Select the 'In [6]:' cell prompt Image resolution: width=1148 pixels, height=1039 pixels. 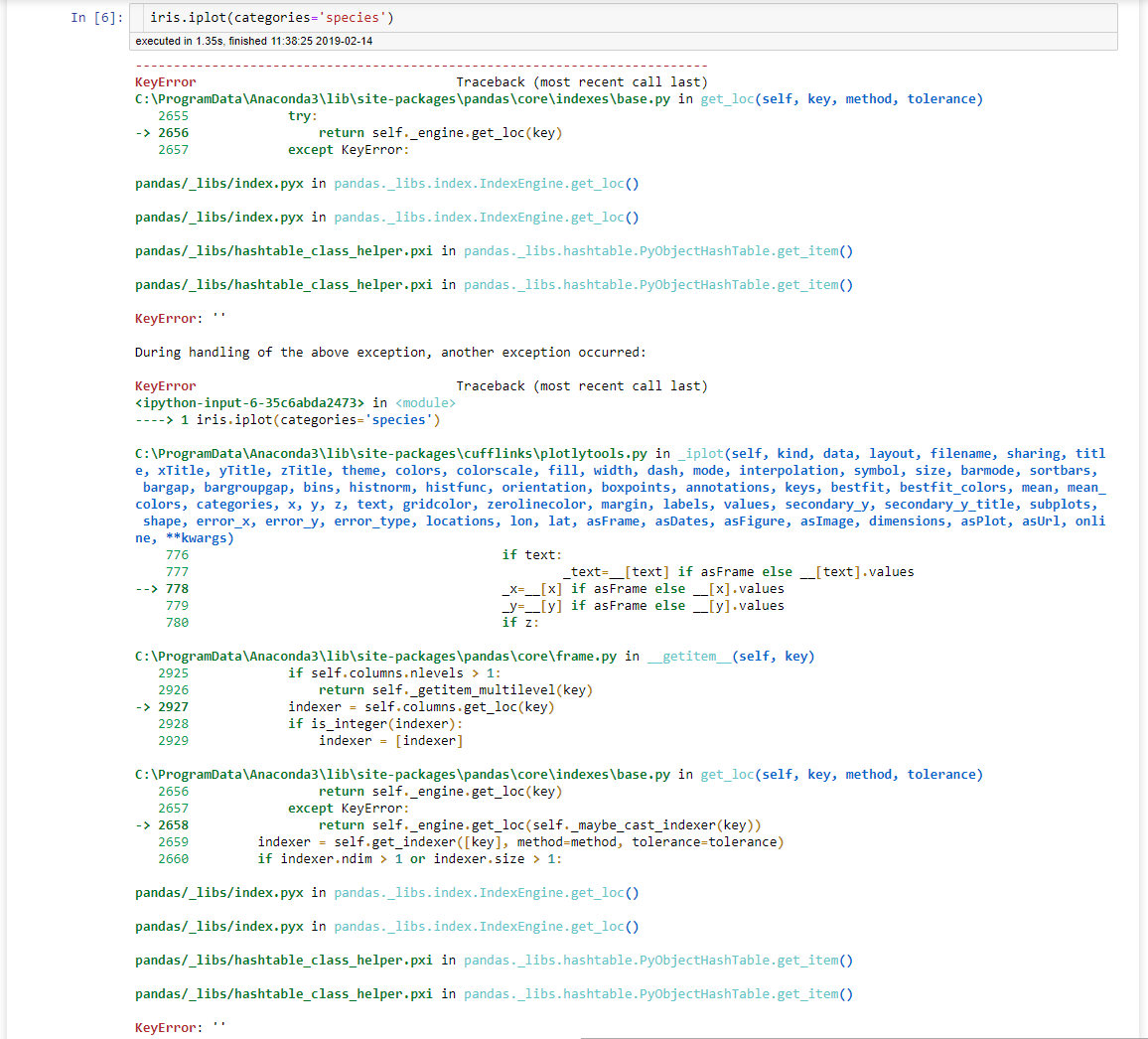pos(97,18)
